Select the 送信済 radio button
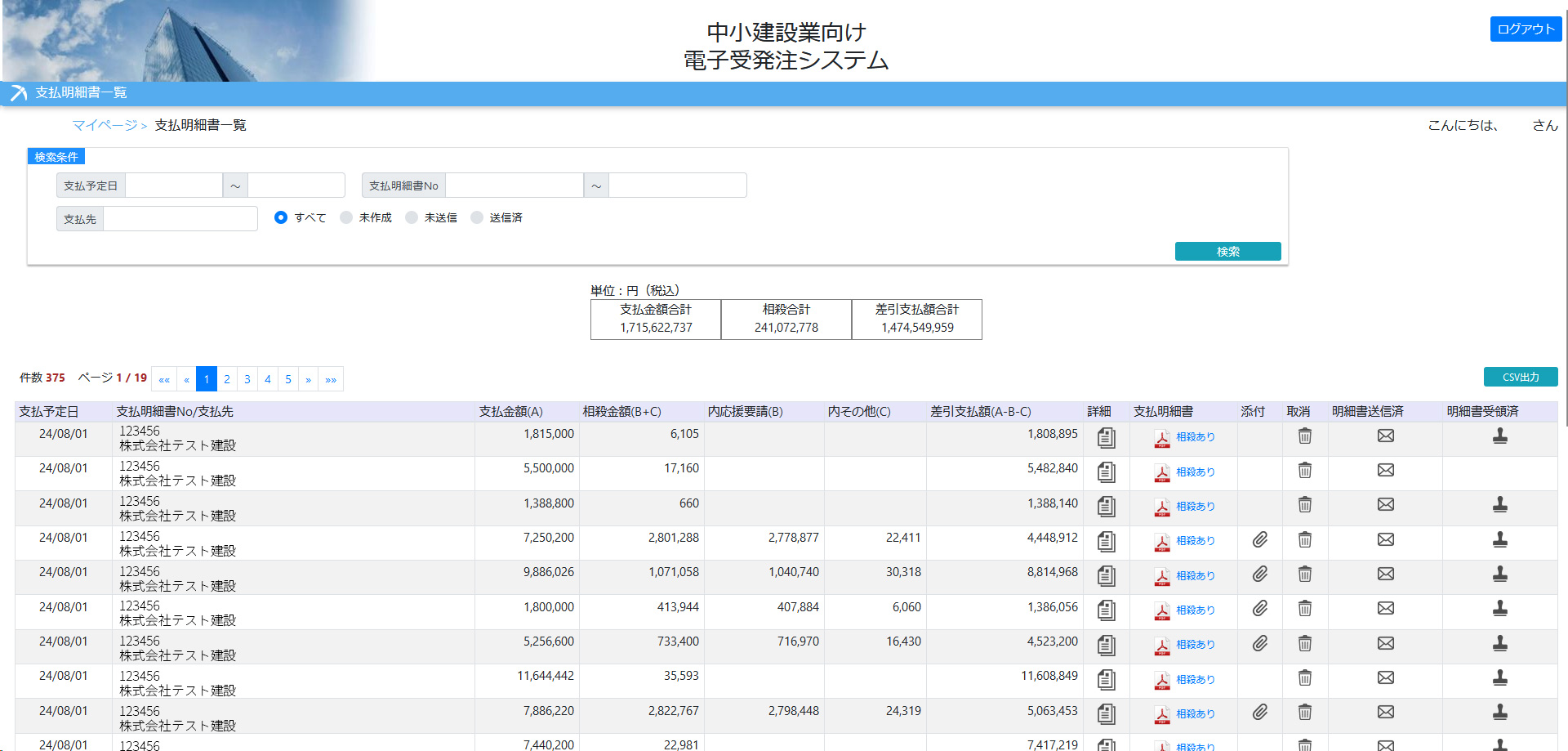This screenshot has height=751, width=1568. click(x=477, y=217)
